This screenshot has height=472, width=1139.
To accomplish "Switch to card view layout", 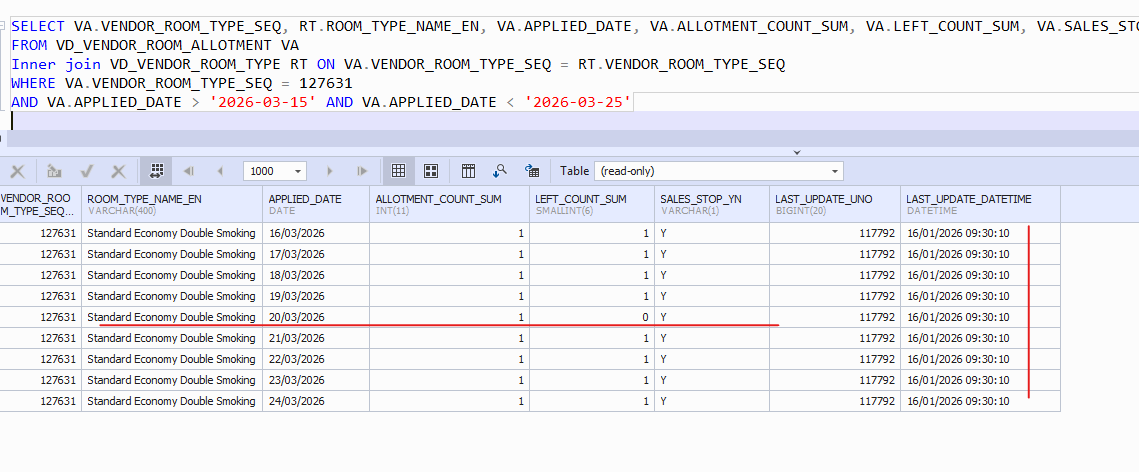I will (431, 171).
